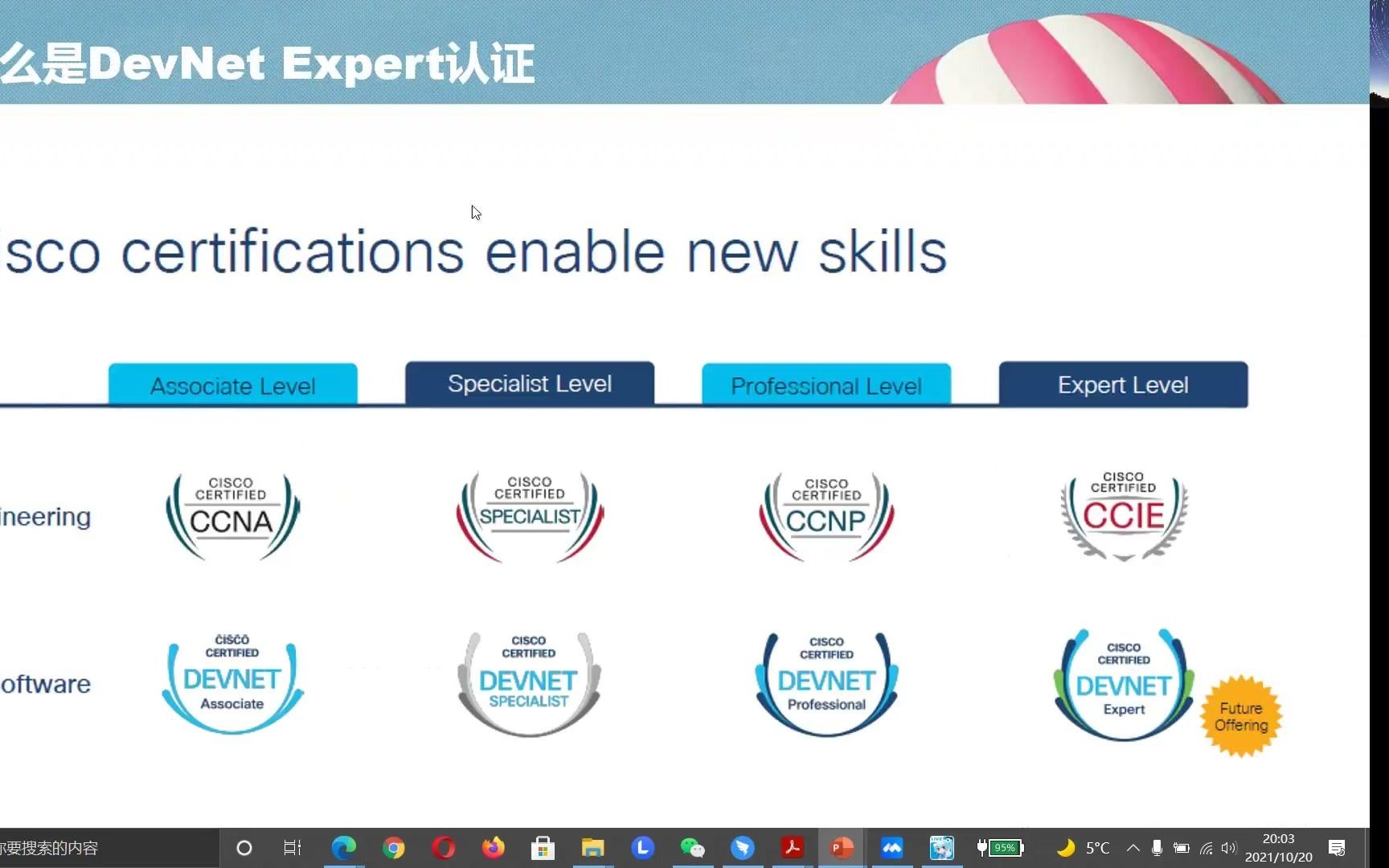Open the Wi-Fi network tray icon
The width and height of the screenshot is (1389, 868).
[1206, 848]
